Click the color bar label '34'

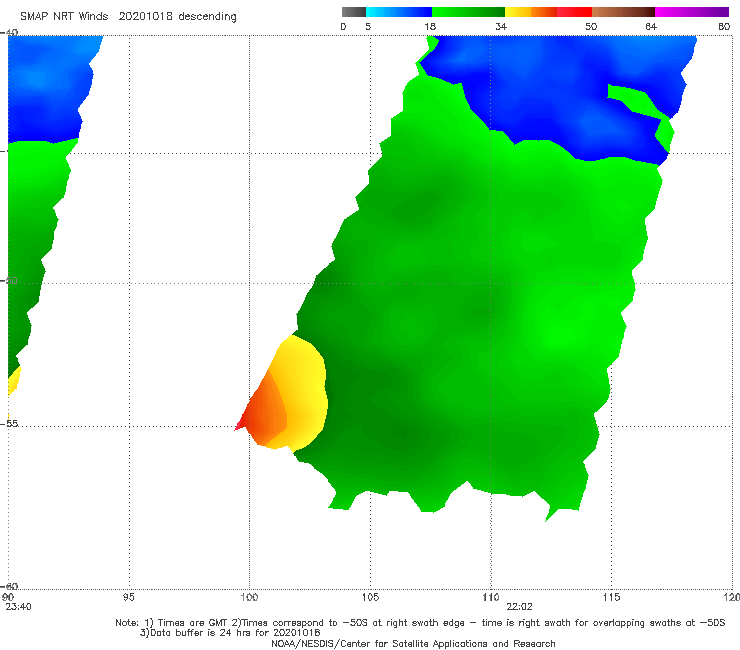(501, 27)
